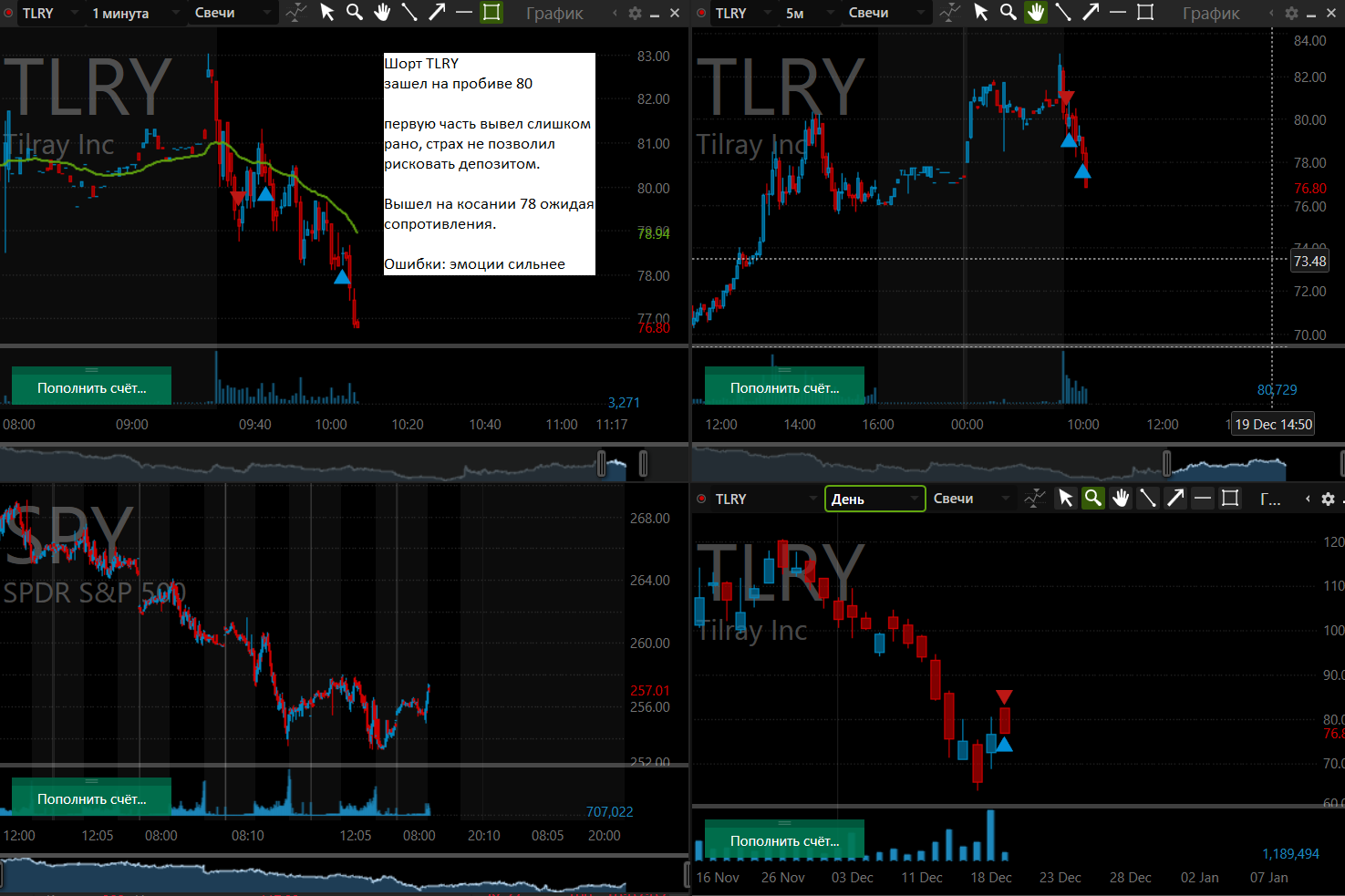This screenshot has width=1345, height=896.
Task: Select the zoom magnifier tool in the 1-minute chart
Action: 355,13
